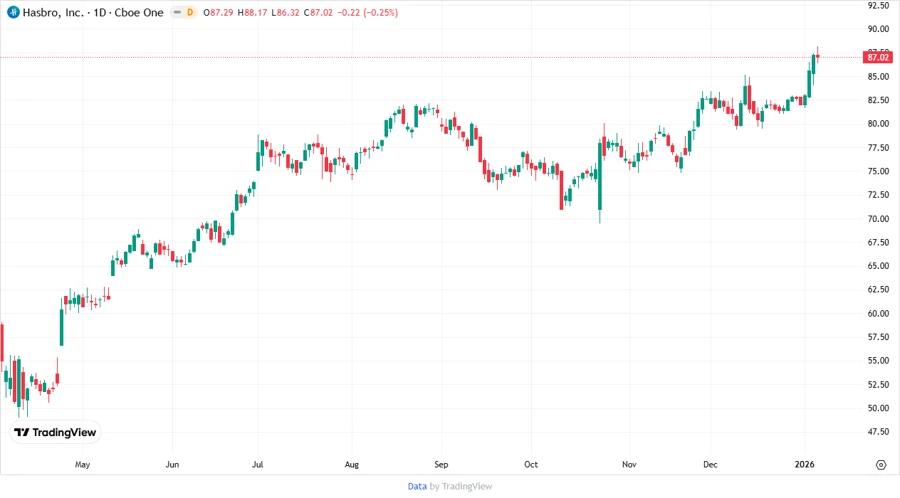This screenshot has height=498, width=900.
Task: Click the 57.50 price axis label
Action: click(878, 337)
